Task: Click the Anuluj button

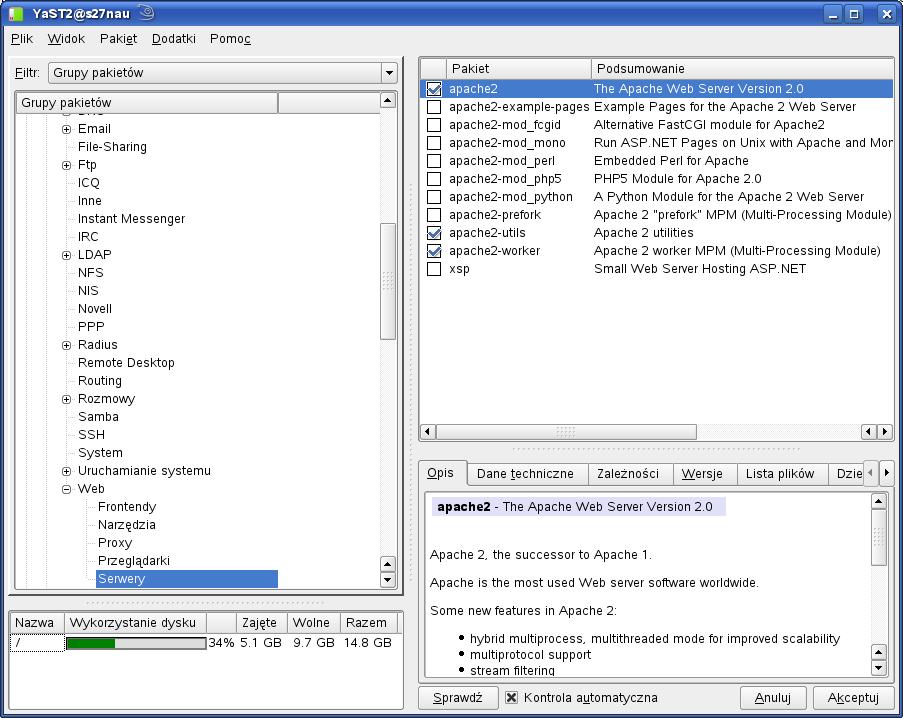Action: coord(773,698)
